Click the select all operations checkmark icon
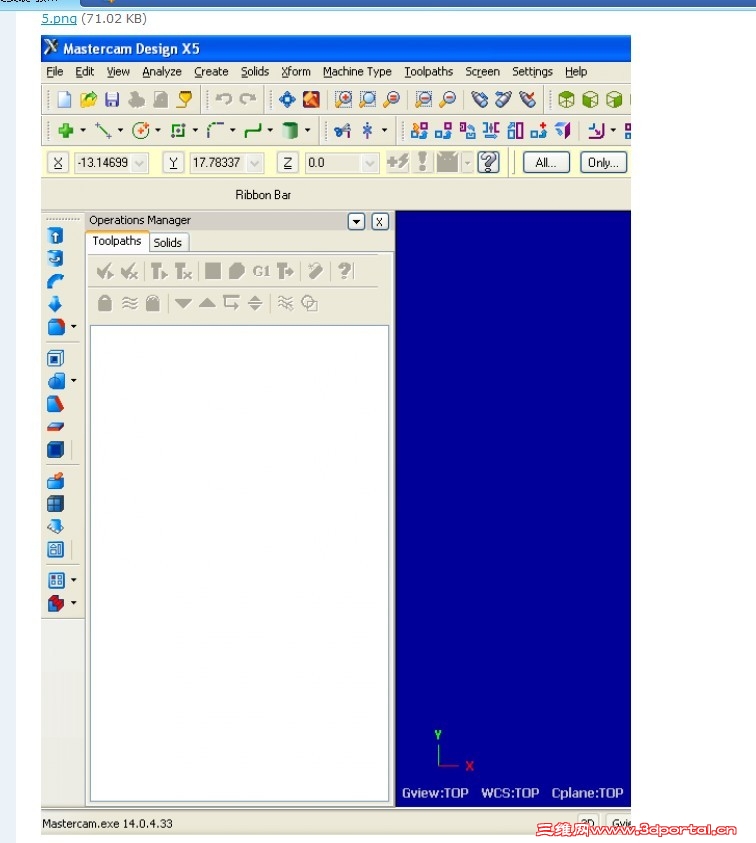Screen dimensions: 756x843 coord(104,271)
